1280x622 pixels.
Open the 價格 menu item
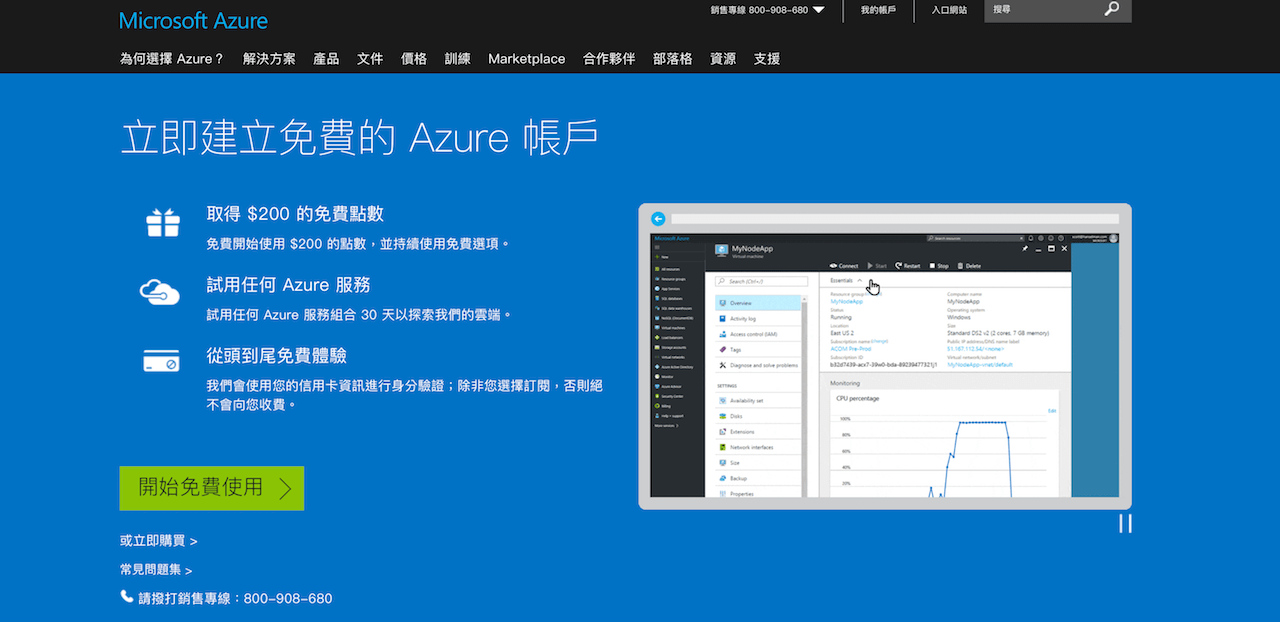414,59
